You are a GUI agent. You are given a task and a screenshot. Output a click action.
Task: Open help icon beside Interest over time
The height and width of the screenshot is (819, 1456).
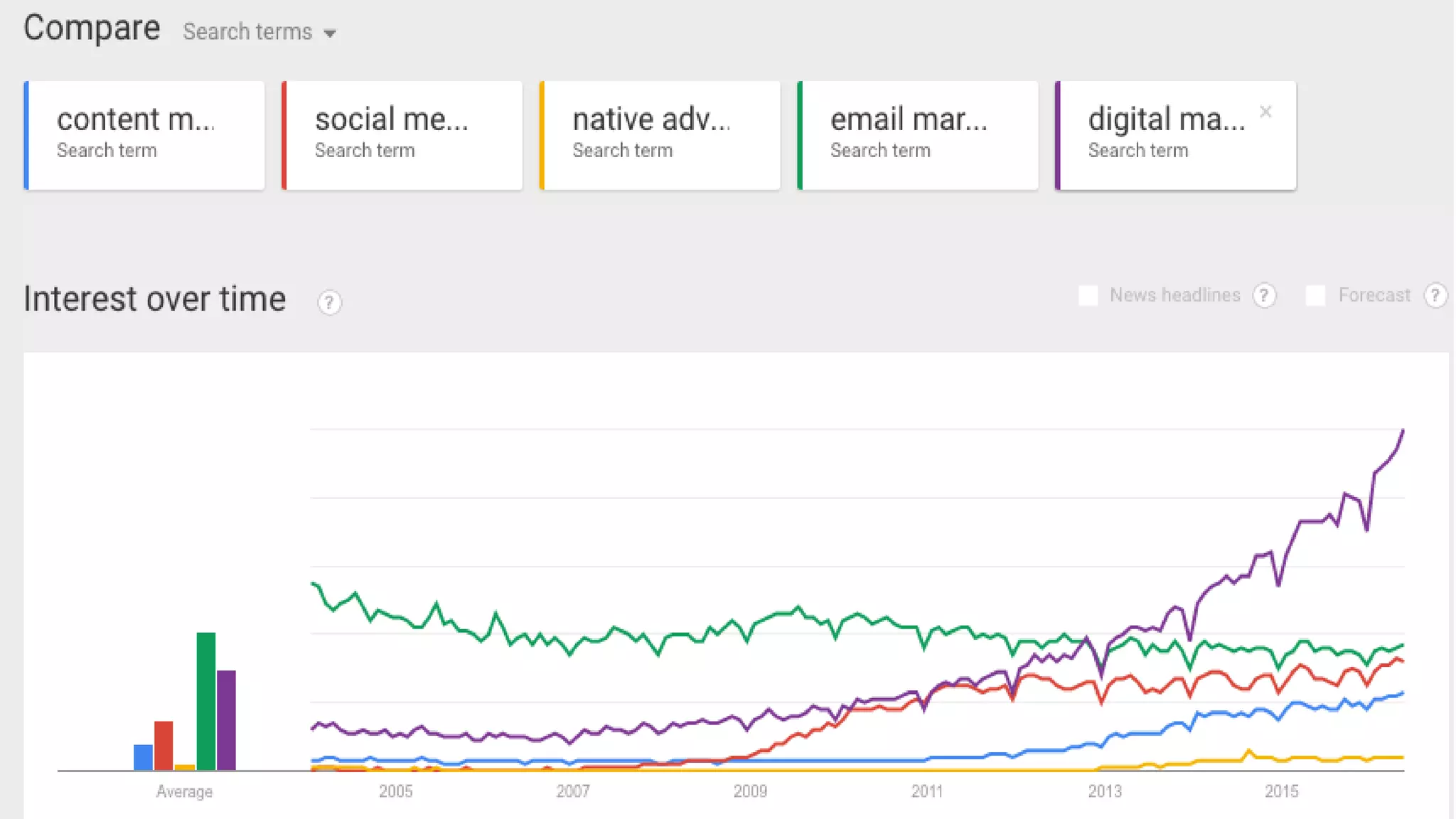(329, 303)
